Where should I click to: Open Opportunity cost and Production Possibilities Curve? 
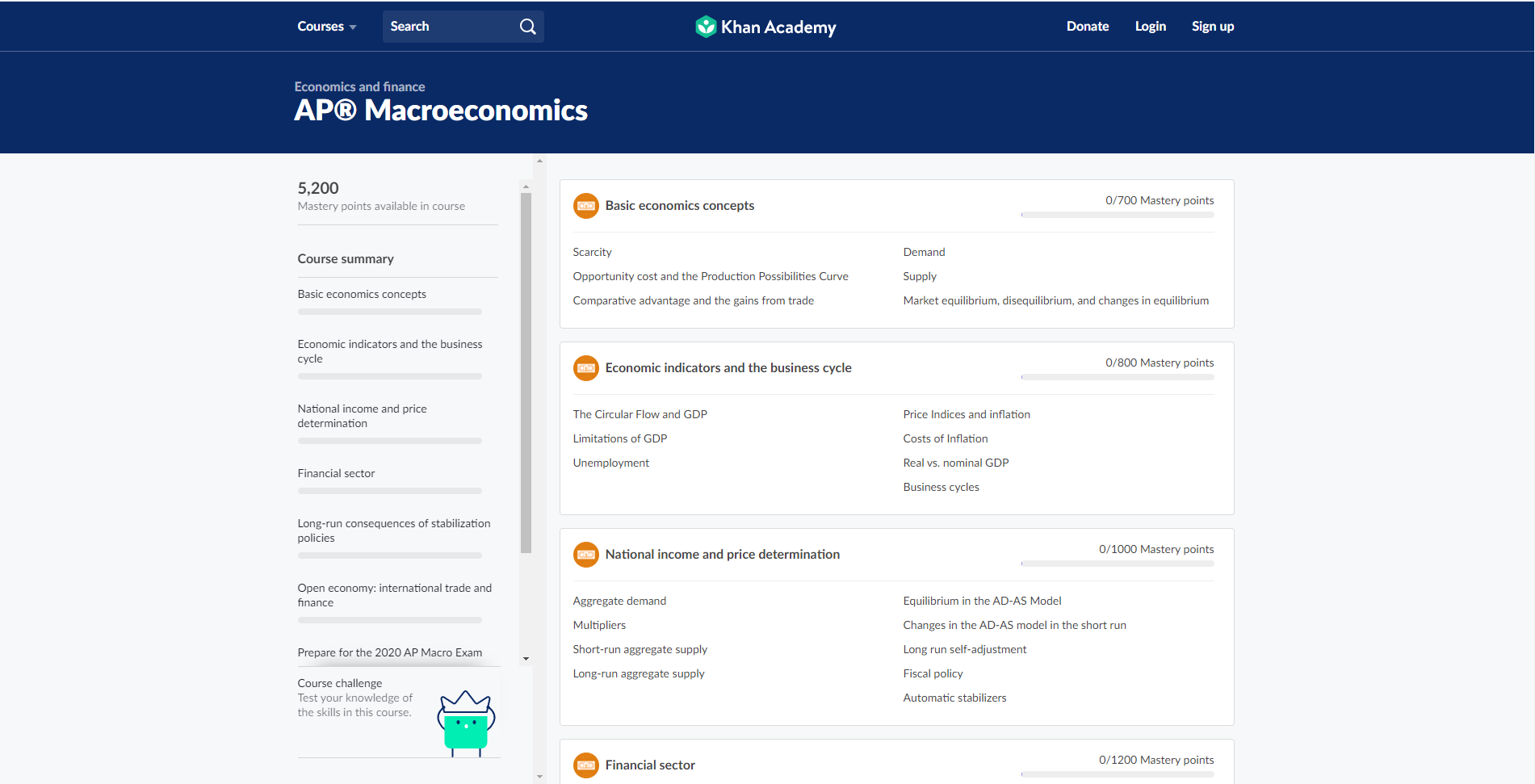711,276
